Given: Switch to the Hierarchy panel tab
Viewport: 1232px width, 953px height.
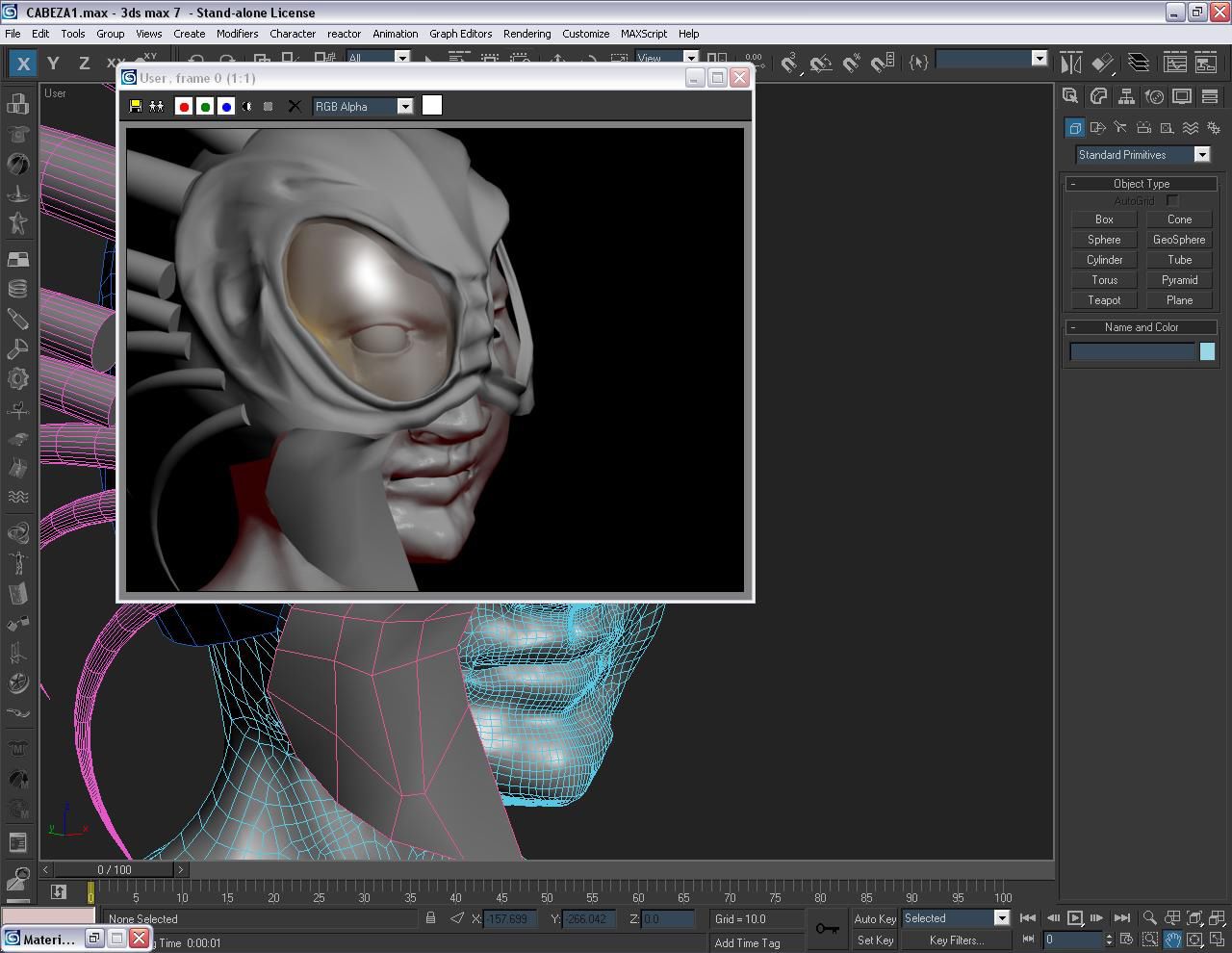Looking at the screenshot, I should pyautogui.click(x=1125, y=96).
